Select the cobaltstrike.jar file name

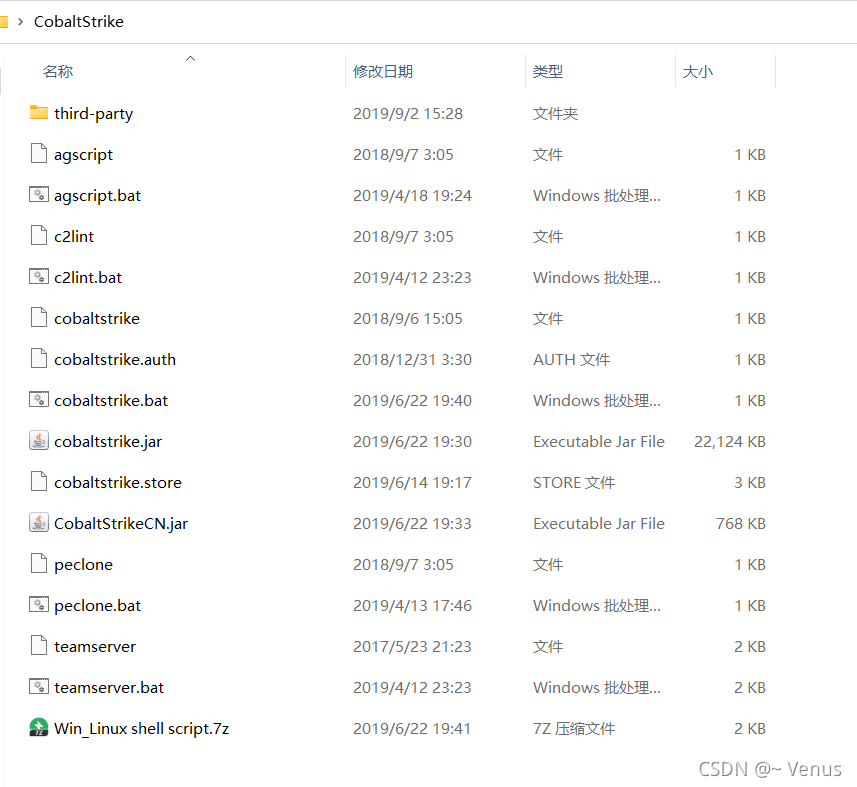point(108,442)
